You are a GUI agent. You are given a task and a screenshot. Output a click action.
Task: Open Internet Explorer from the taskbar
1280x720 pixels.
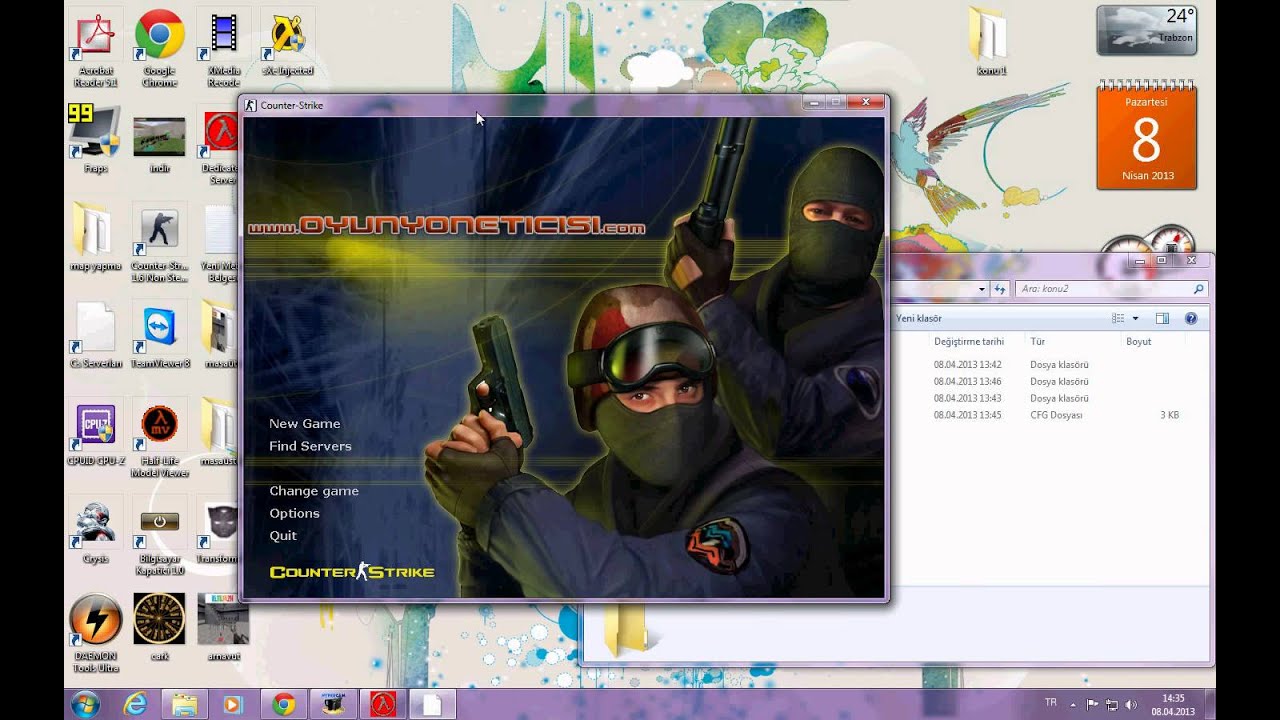click(134, 704)
